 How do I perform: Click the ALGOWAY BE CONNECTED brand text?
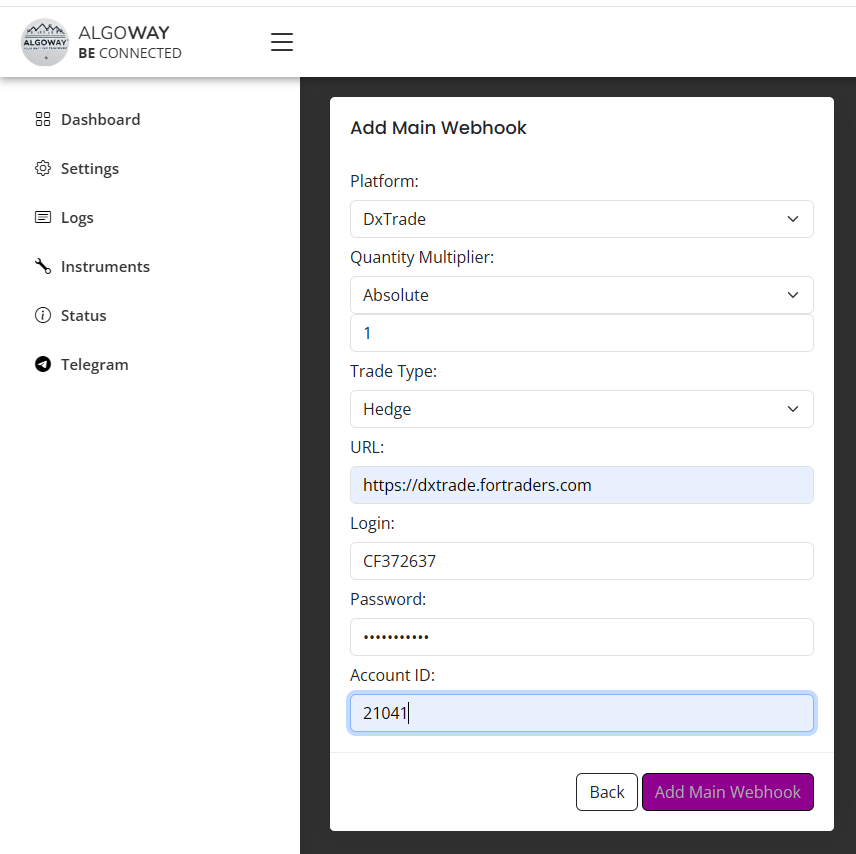130,42
